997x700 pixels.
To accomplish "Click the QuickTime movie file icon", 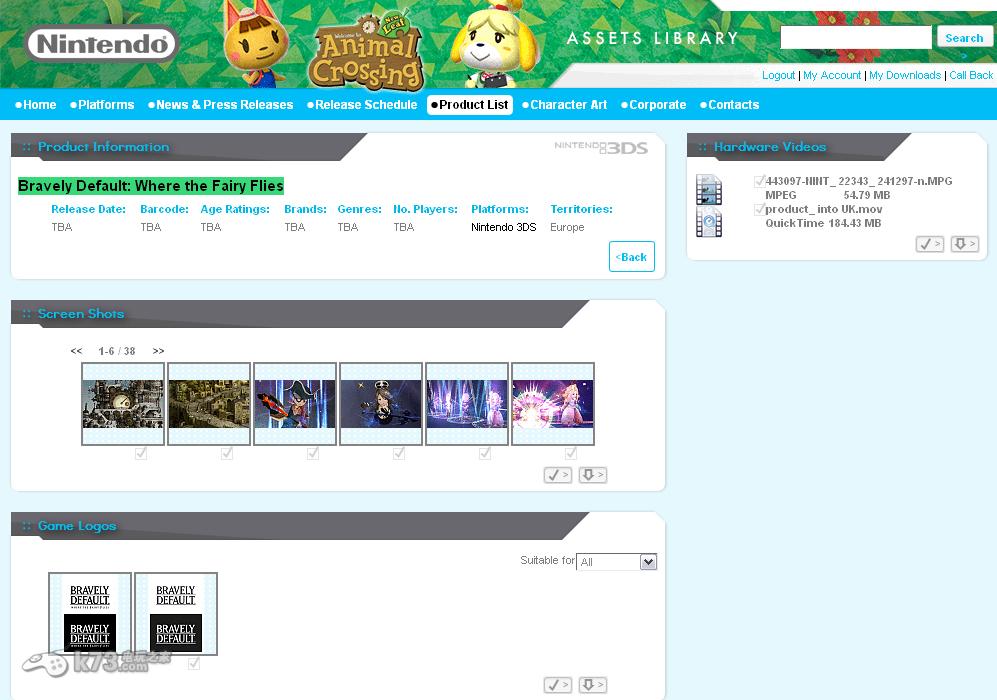I will [709, 223].
